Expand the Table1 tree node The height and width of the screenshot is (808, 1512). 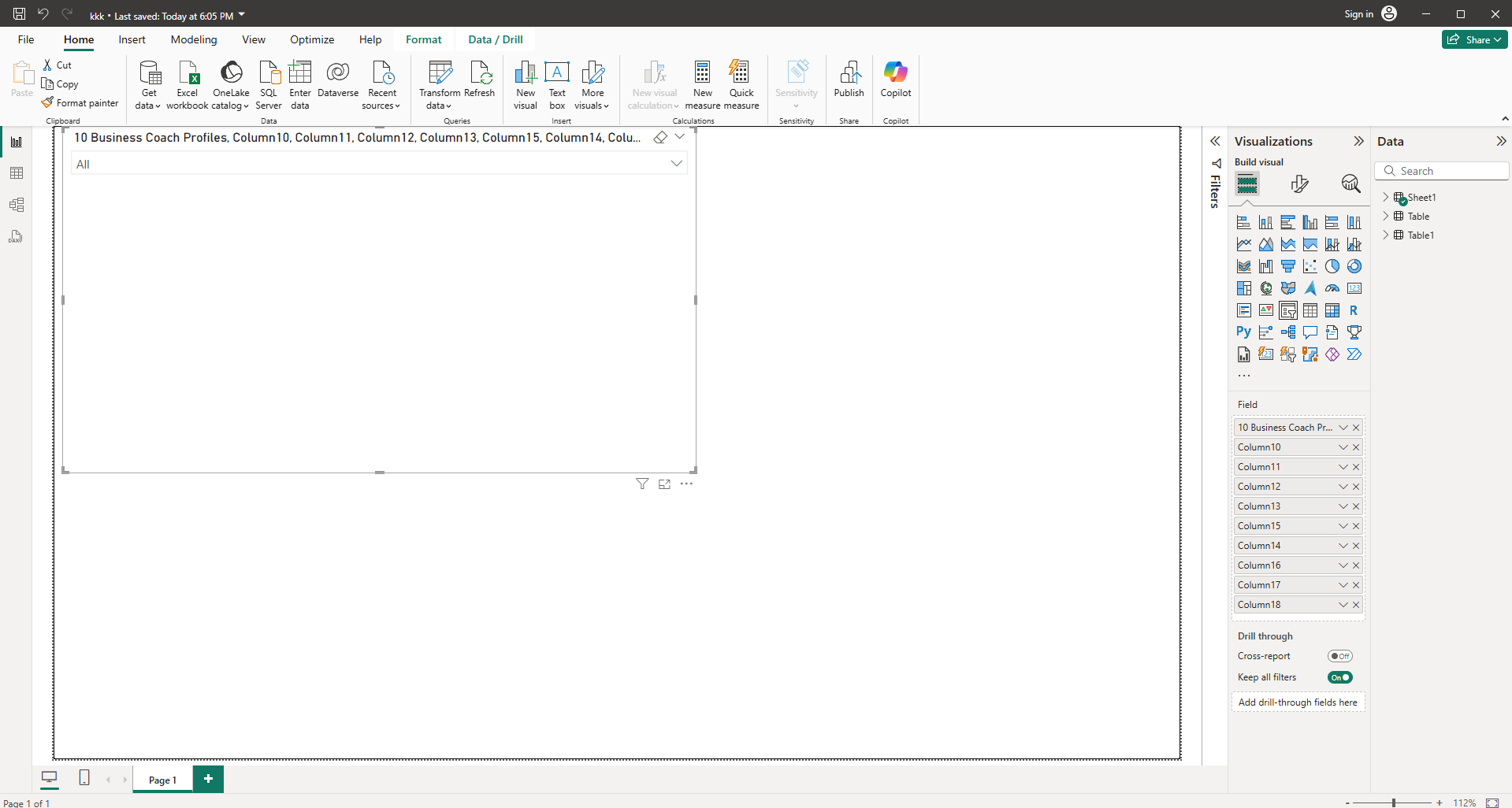click(1386, 235)
